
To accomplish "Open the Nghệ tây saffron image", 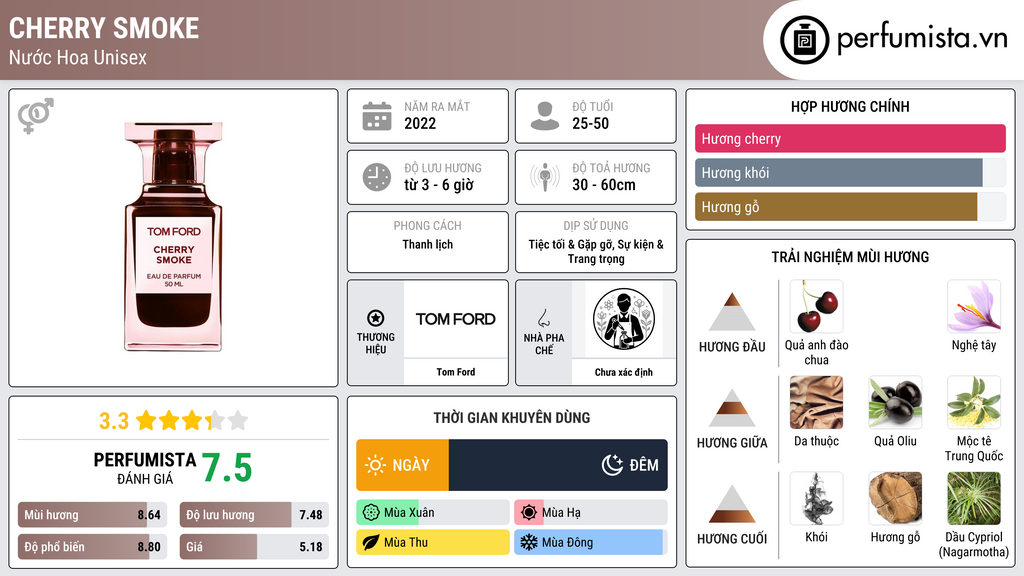I will [x=974, y=306].
